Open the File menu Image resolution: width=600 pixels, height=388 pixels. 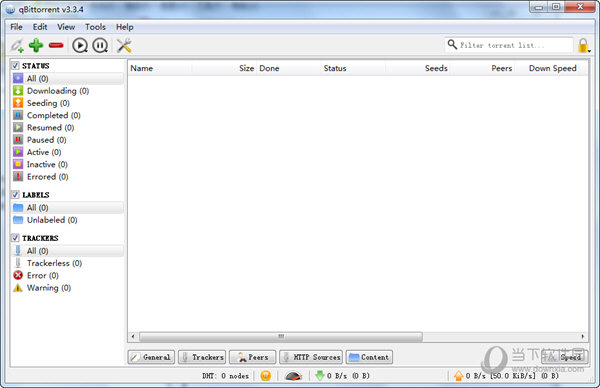tap(16, 27)
